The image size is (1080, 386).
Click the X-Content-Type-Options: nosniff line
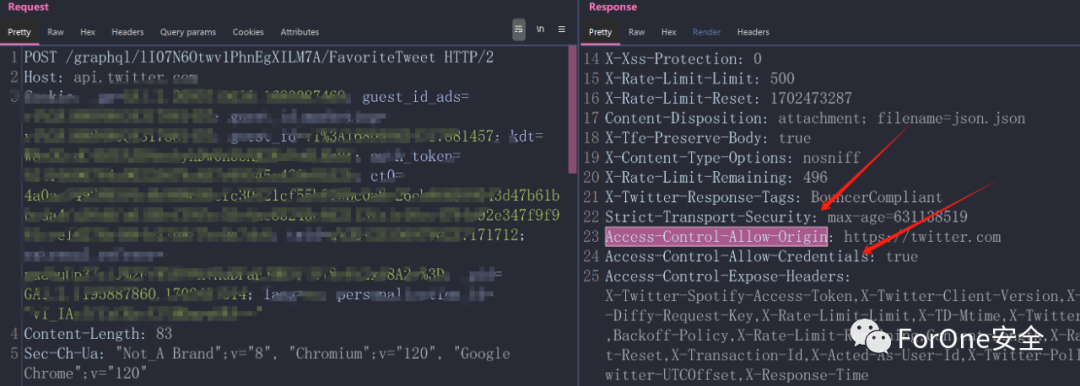click(733, 158)
